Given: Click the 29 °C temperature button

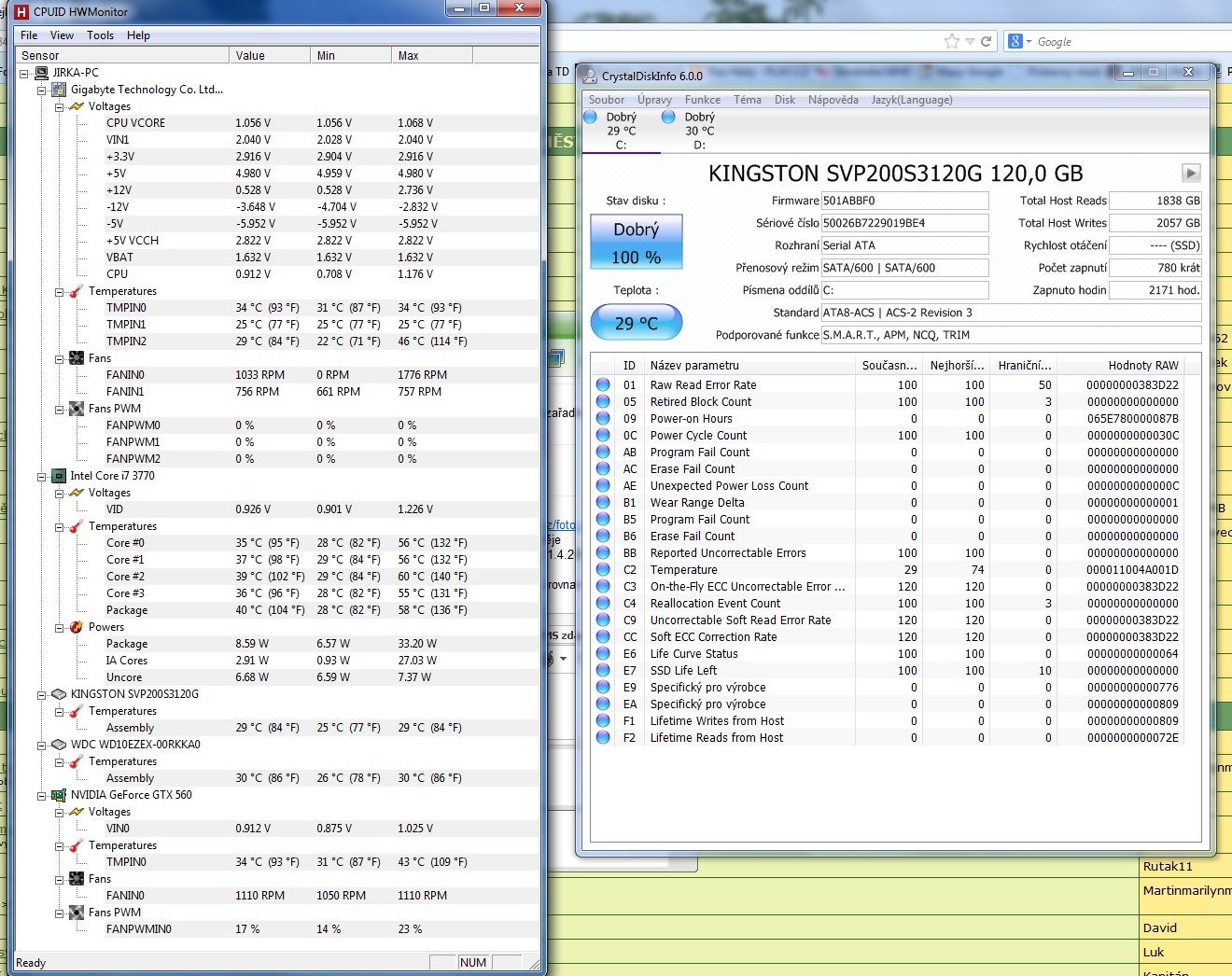Looking at the screenshot, I should (x=636, y=324).
